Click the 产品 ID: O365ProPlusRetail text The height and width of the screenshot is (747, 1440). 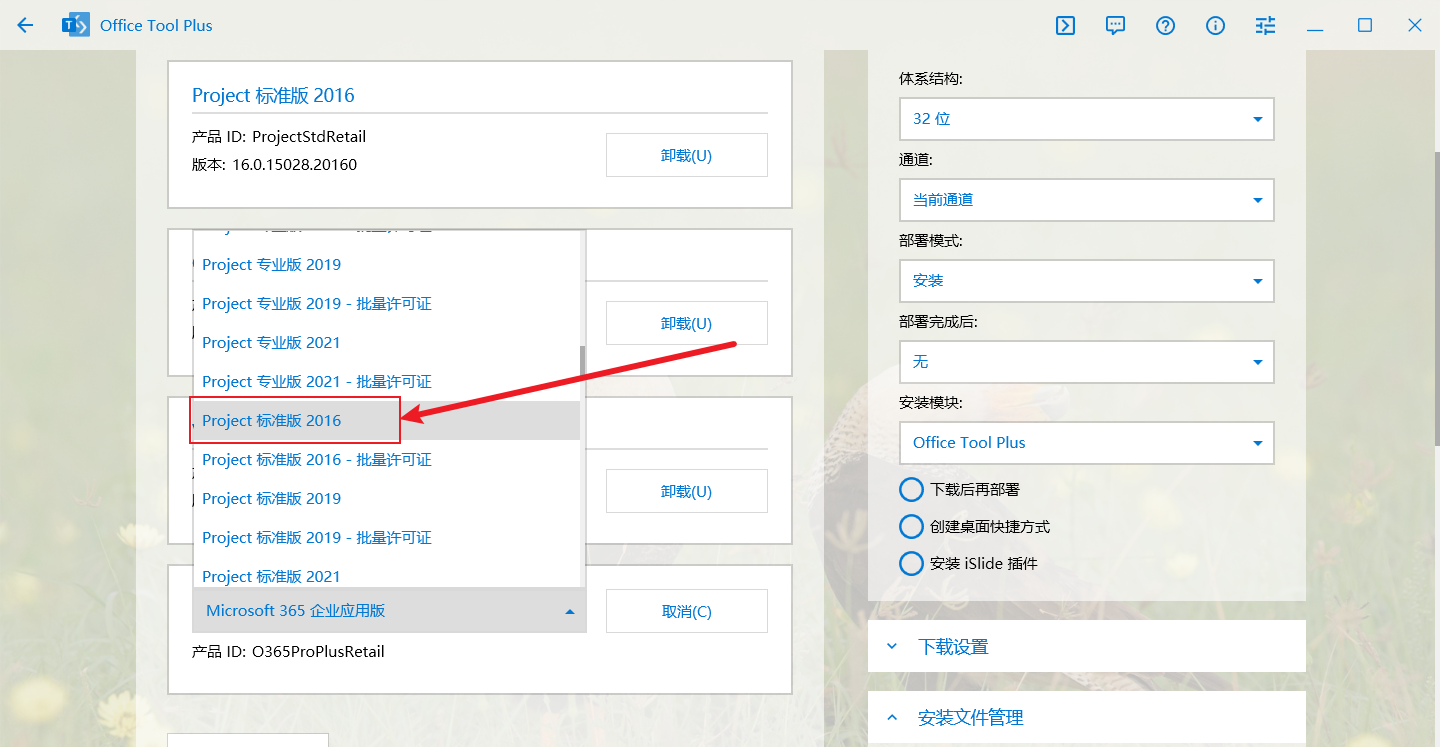(x=288, y=651)
